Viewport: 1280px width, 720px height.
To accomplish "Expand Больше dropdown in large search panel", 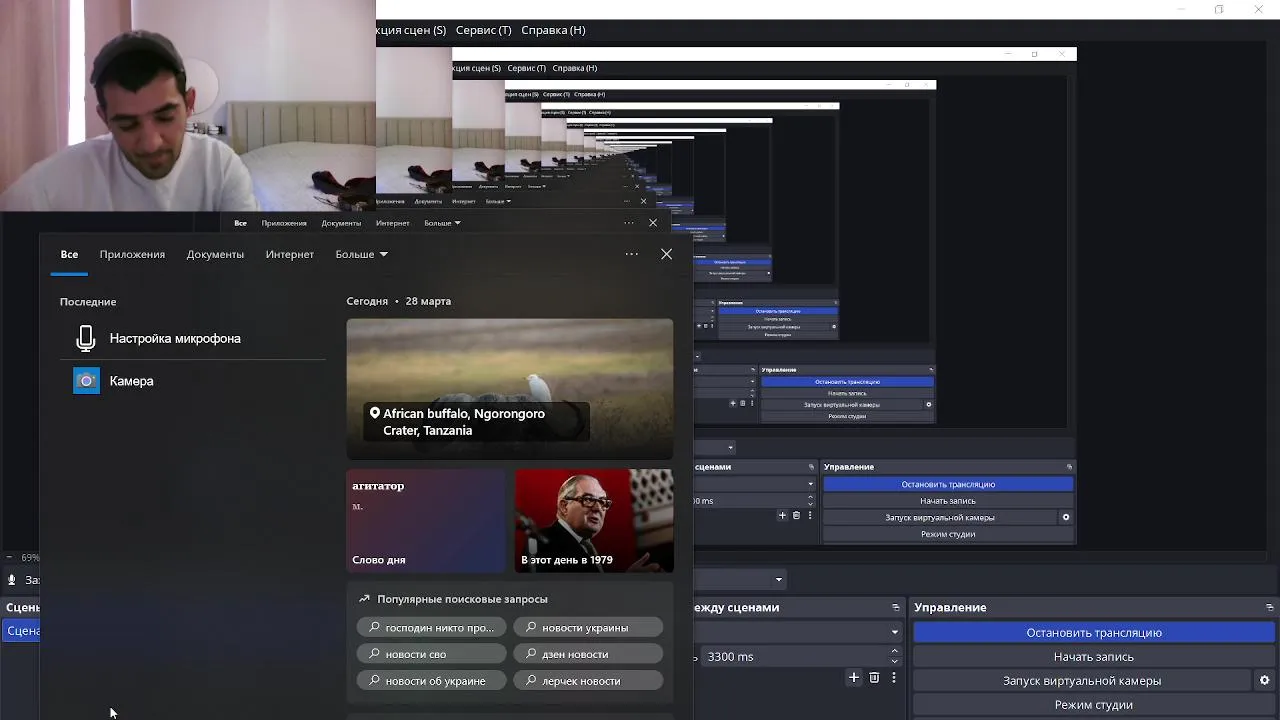I will (361, 254).
